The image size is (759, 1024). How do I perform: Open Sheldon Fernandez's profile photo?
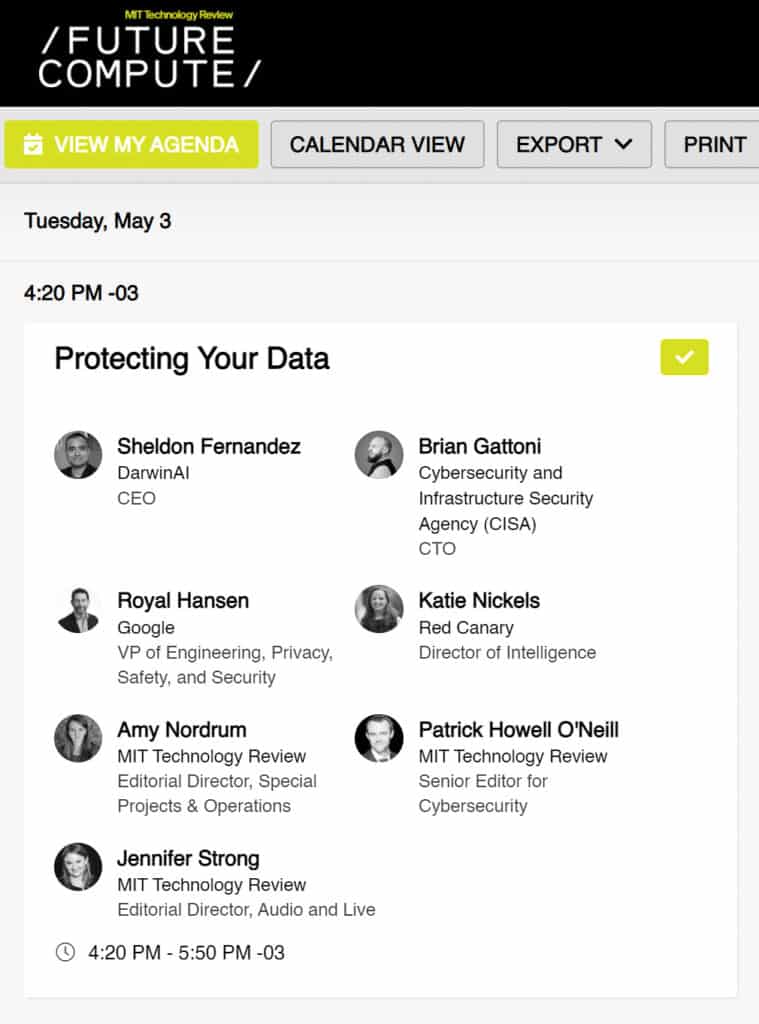coord(78,455)
